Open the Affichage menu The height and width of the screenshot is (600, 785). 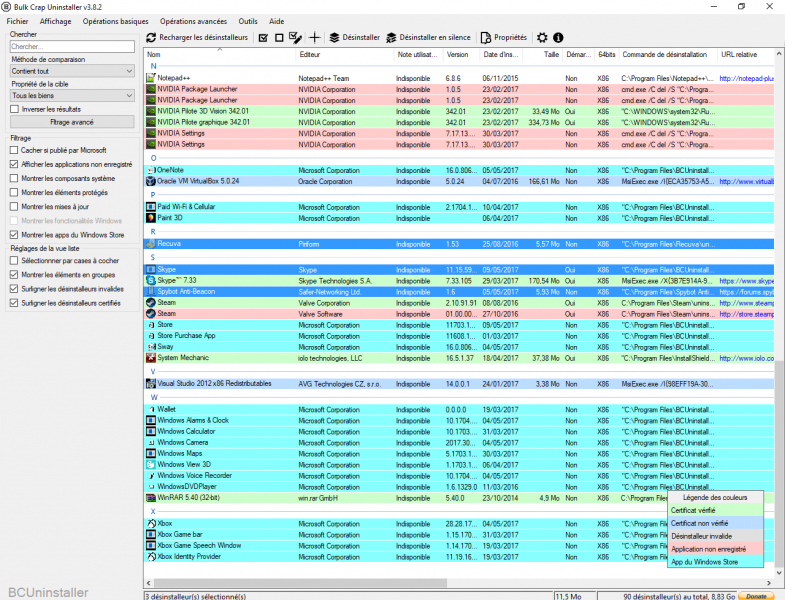pos(56,22)
